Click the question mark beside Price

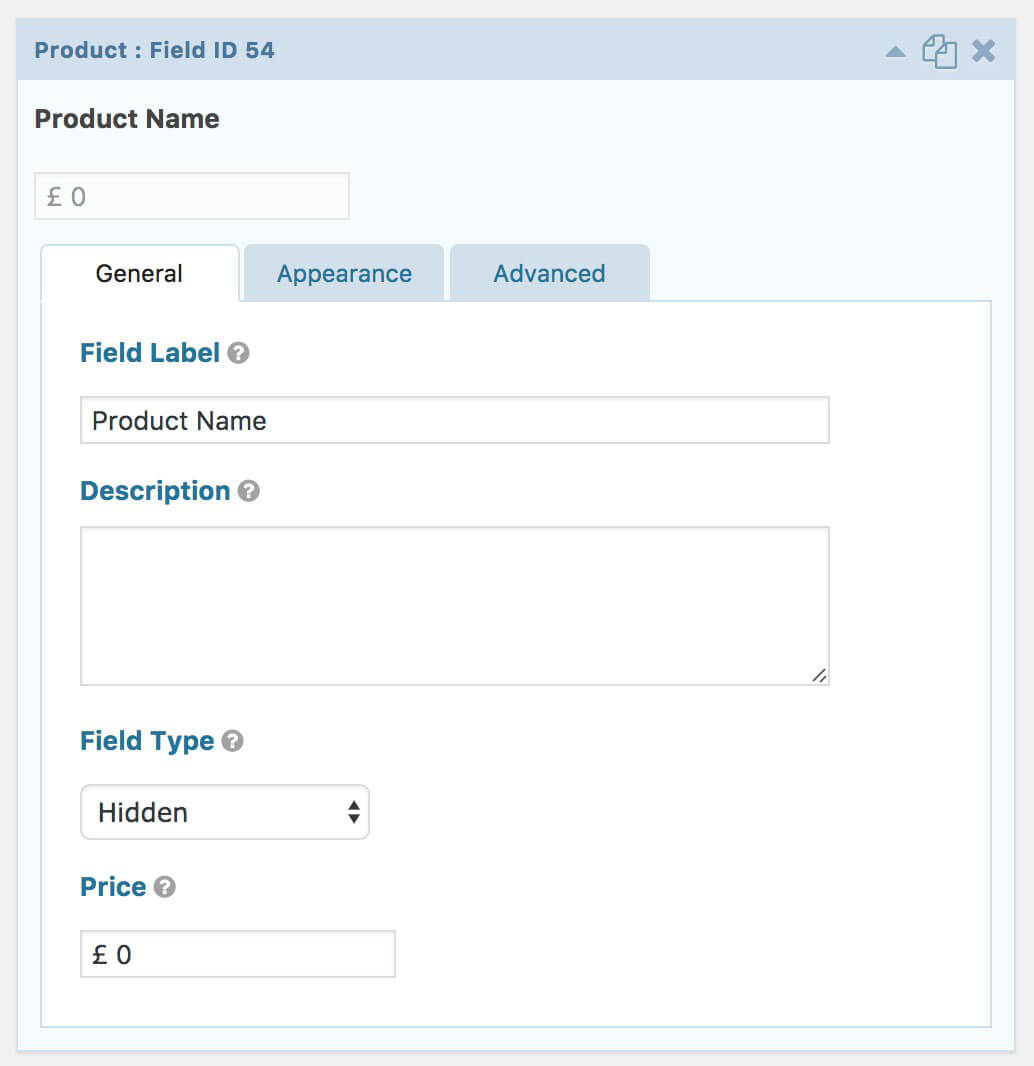pyautogui.click(x=165, y=887)
